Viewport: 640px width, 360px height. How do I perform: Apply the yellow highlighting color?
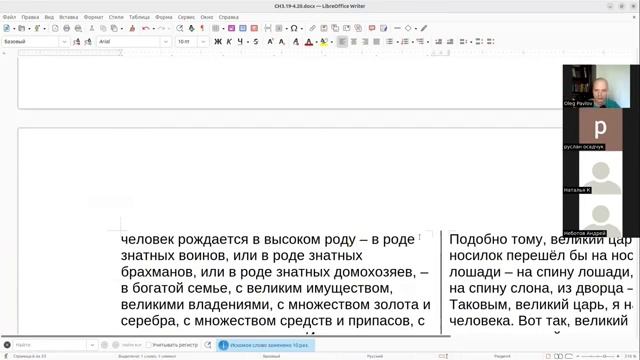[324, 42]
